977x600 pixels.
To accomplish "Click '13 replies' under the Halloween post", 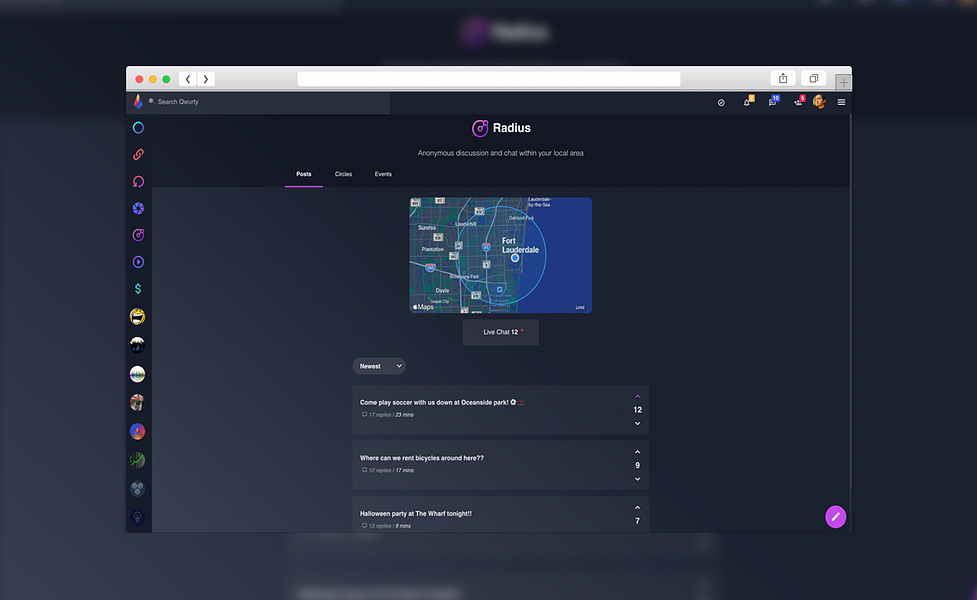I will (x=379, y=526).
